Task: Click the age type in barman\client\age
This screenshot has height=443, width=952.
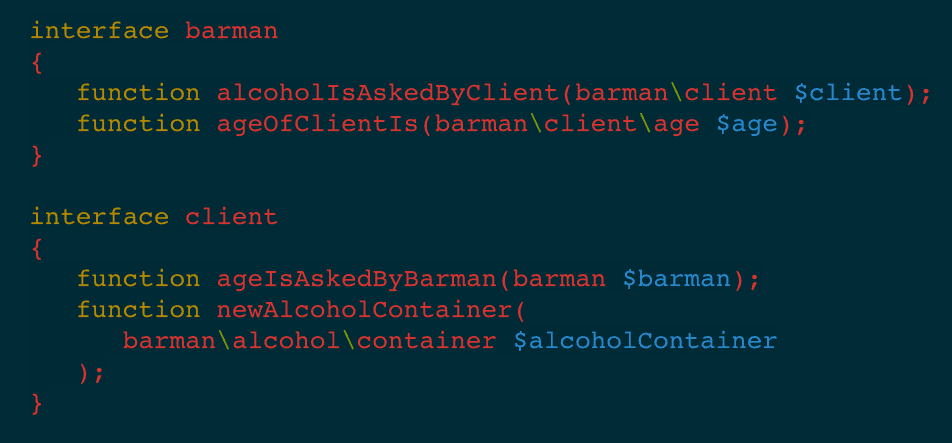Action: pyautogui.click(x=677, y=124)
